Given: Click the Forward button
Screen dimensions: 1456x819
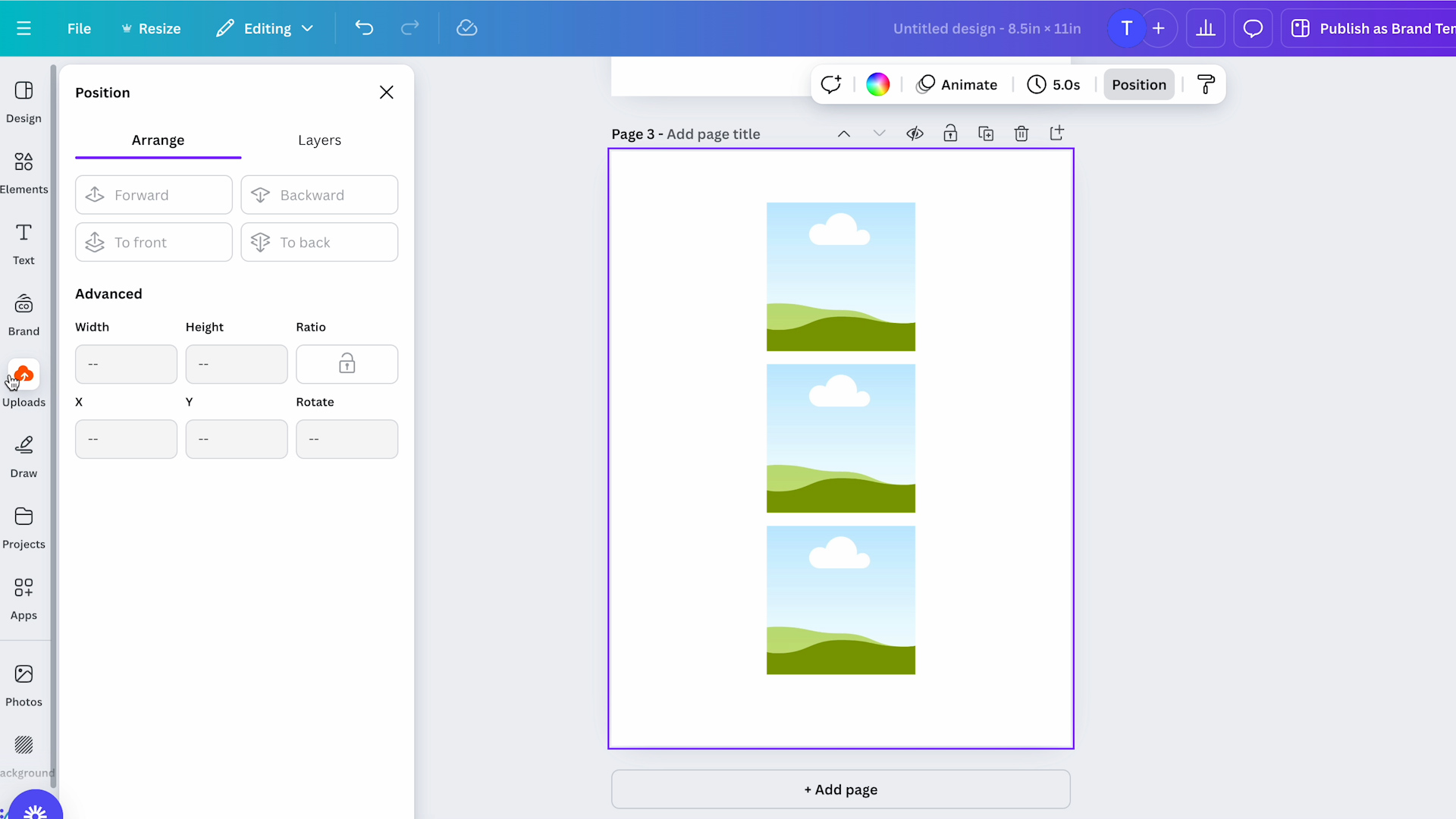Looking at the screenshot, I should [154, 195].
